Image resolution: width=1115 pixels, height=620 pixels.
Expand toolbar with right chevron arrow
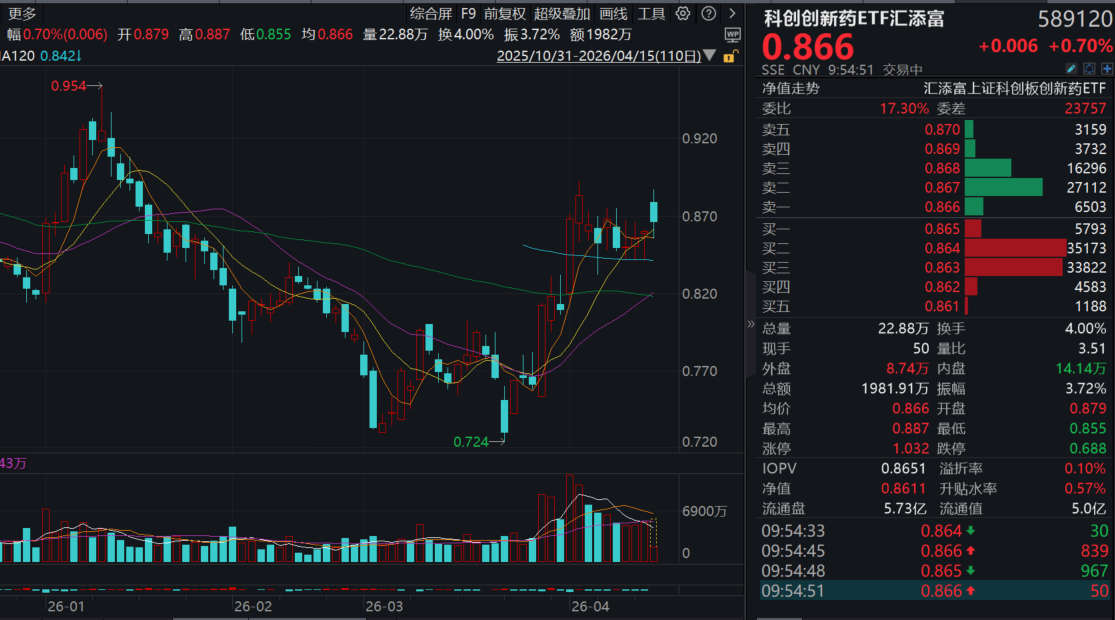pyautogui.click(x=732, y=14)
